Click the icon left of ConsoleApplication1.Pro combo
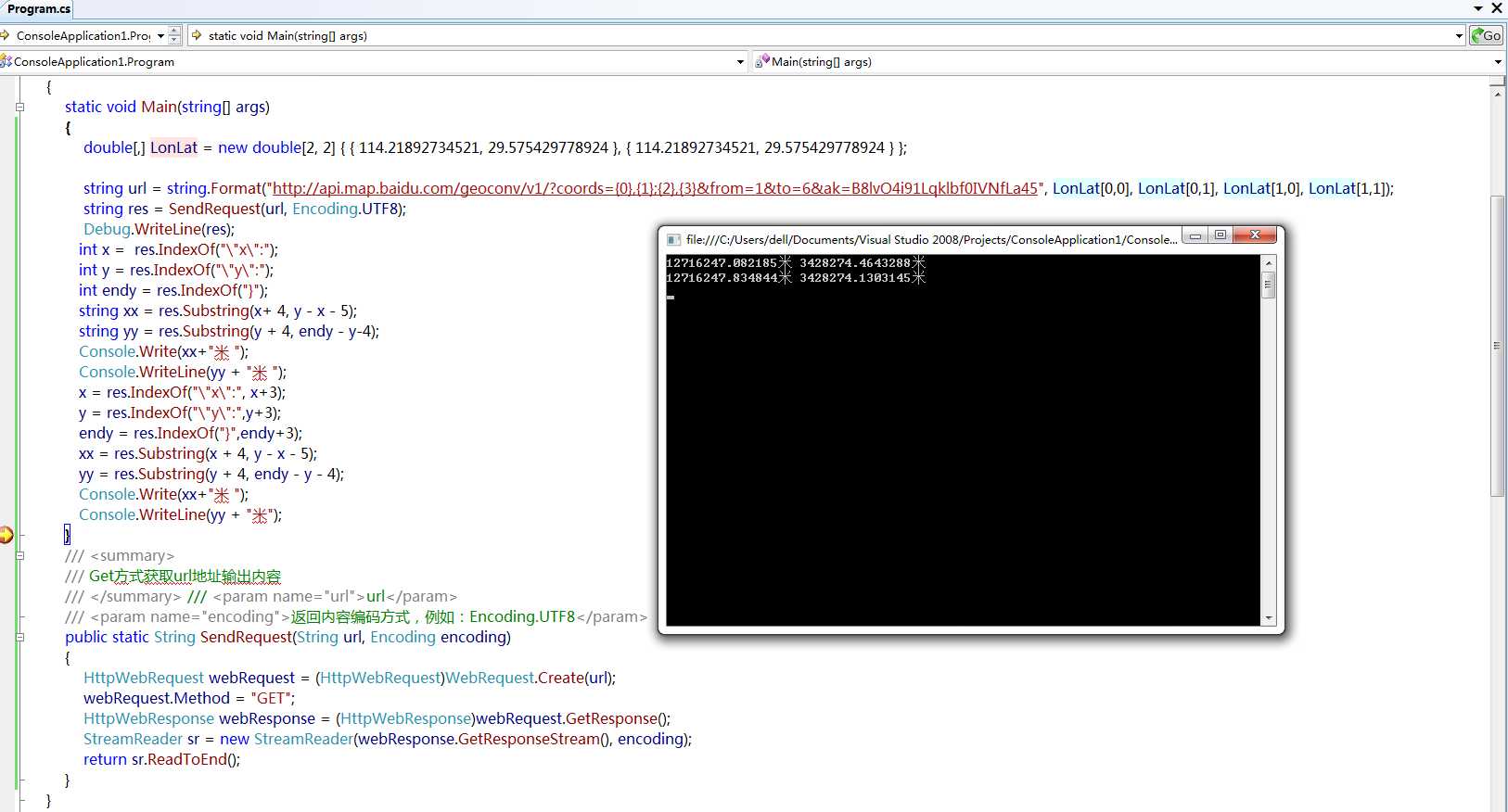Screen dimensions: 1508x812 pyautogui.click(x=6, y=35)
